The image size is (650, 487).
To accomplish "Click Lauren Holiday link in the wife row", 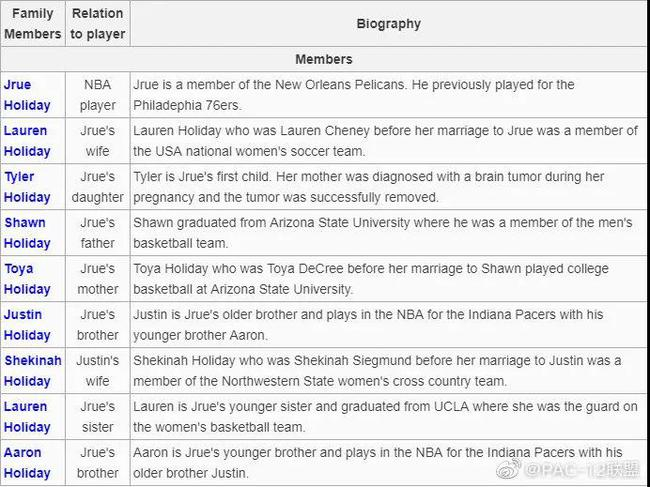I will [27, 141].
